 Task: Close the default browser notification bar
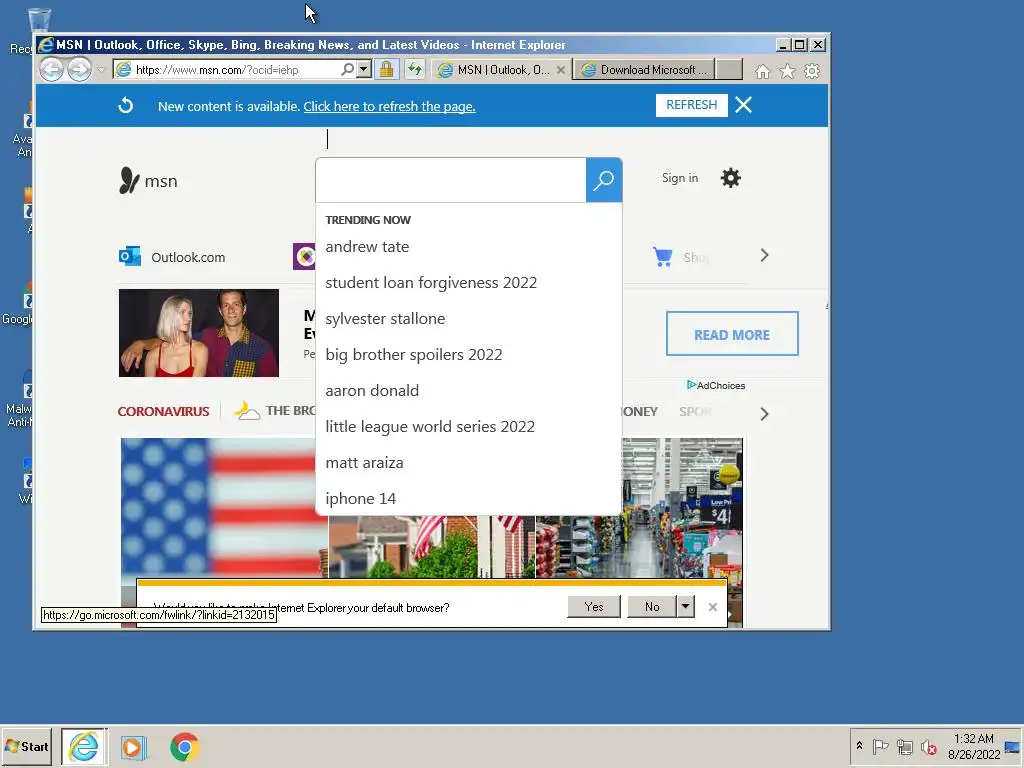[712, 607]
